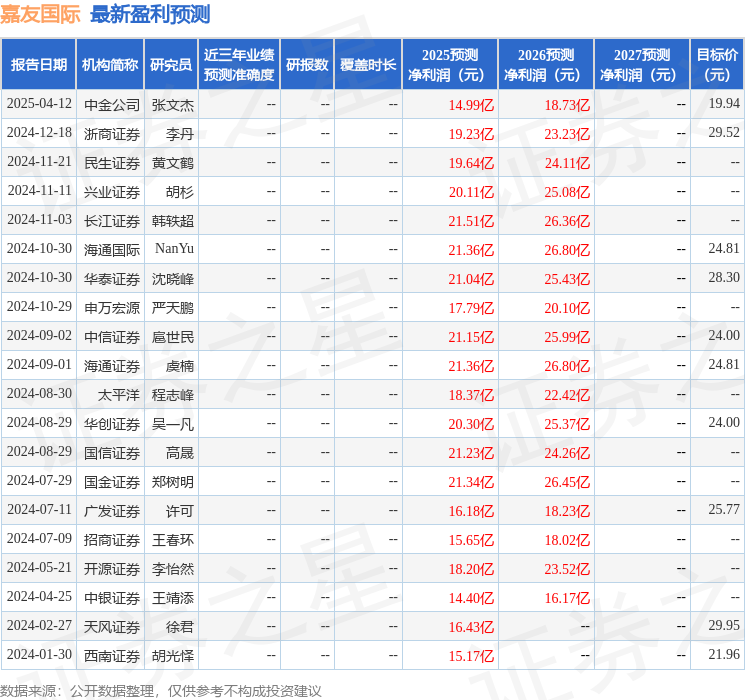Click target price 19.94
The width and height of the screenshot is (745, 700).
[724, 104]
